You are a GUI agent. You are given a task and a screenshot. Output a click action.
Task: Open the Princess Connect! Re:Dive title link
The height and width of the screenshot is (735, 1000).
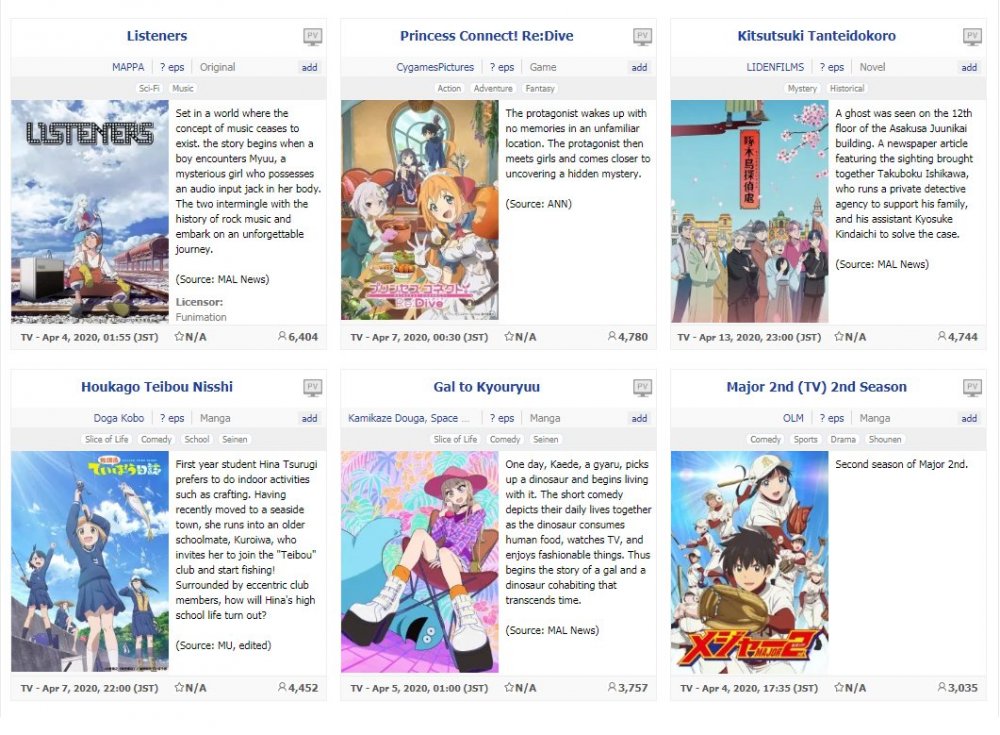[487, 36]
